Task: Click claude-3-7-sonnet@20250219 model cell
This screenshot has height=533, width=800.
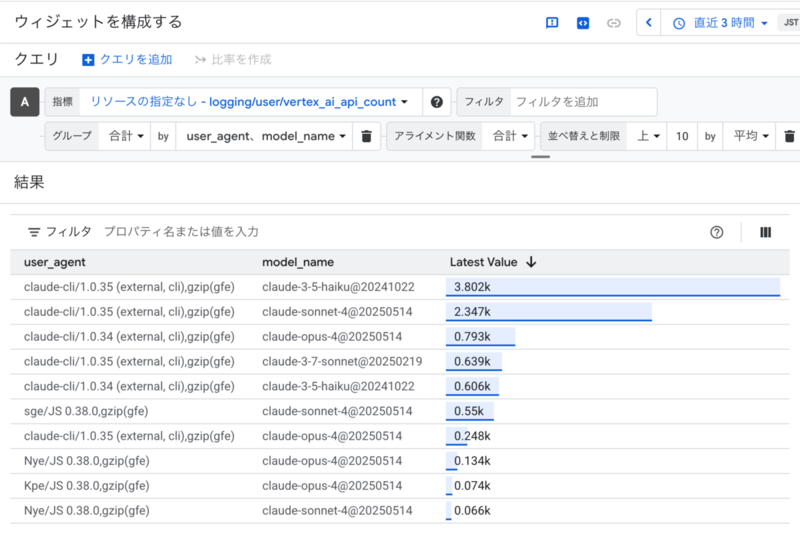Action: pos(342,362)
